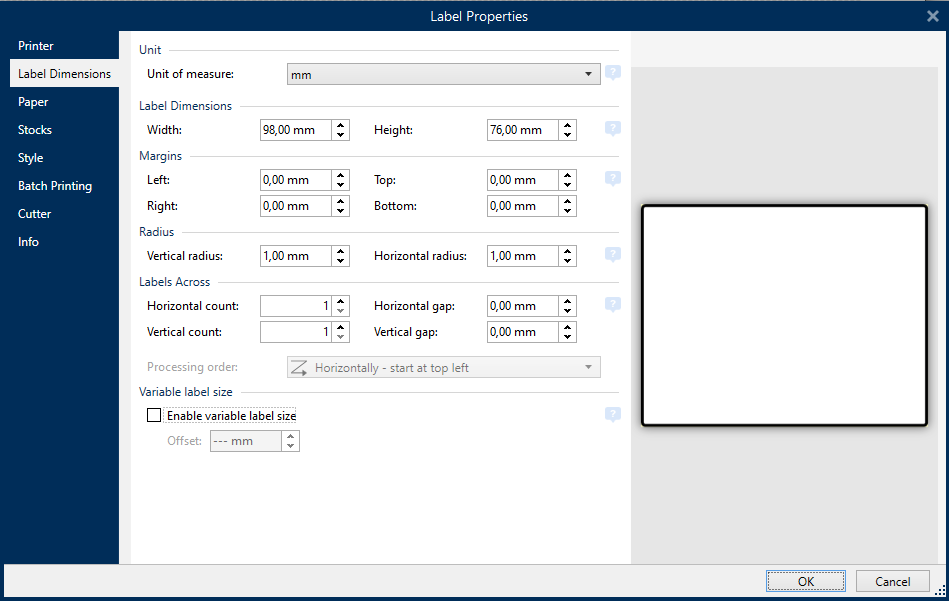Click the help icon for Labels Across section

coord(612,305)
